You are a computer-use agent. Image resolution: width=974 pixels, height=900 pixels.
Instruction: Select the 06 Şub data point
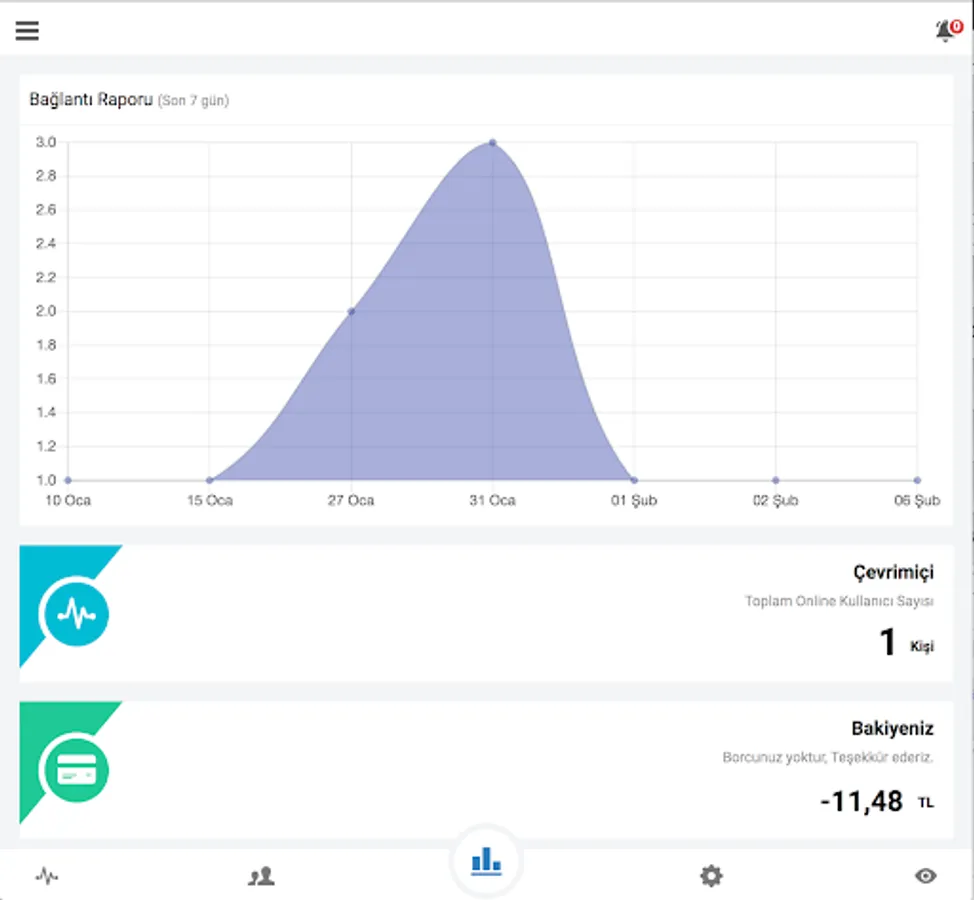pyautogui.click(x=917, y=480)
